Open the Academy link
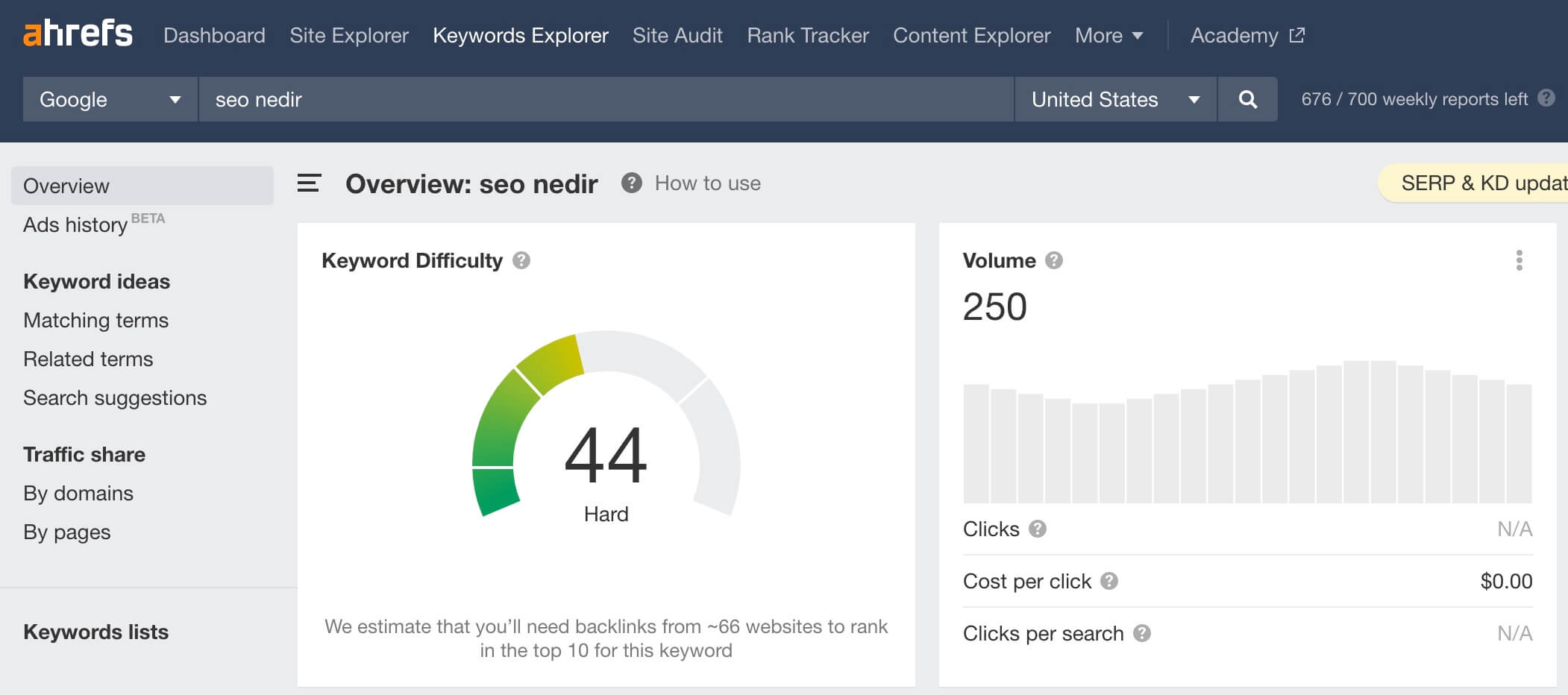1568x695 pixels. (x=1235, y=35)
